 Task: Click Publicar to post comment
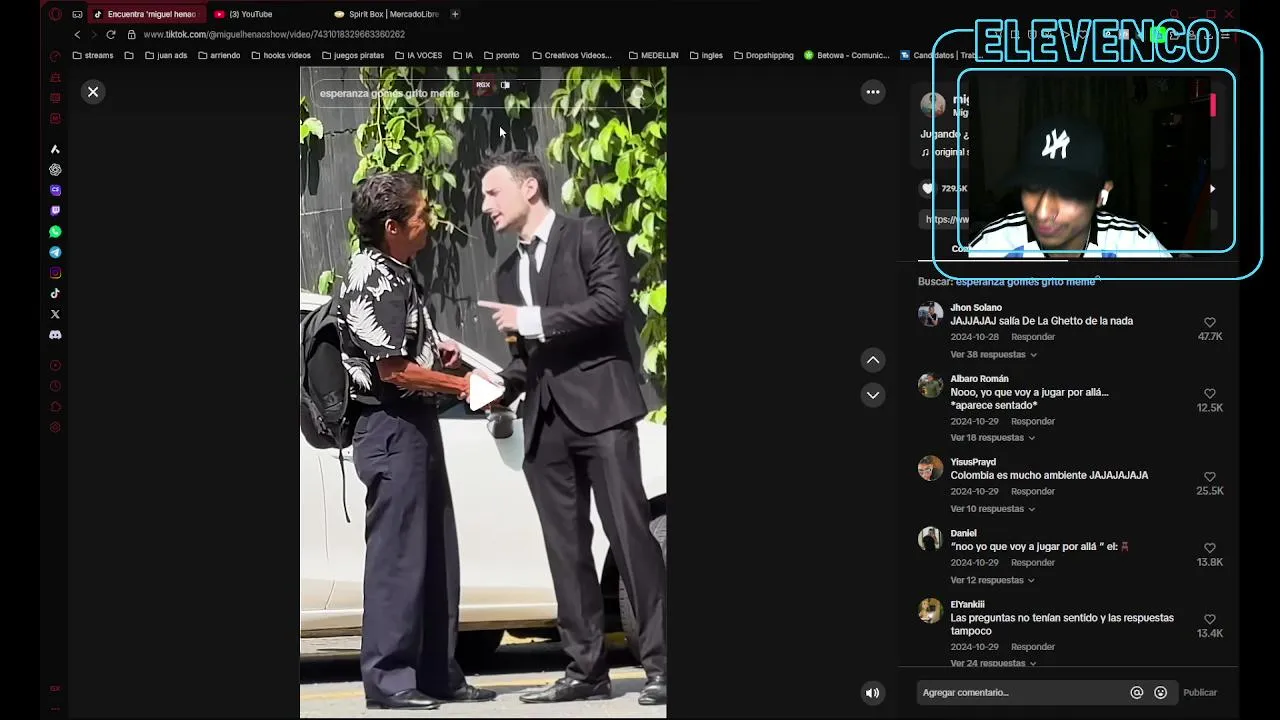coord(1200,692)
